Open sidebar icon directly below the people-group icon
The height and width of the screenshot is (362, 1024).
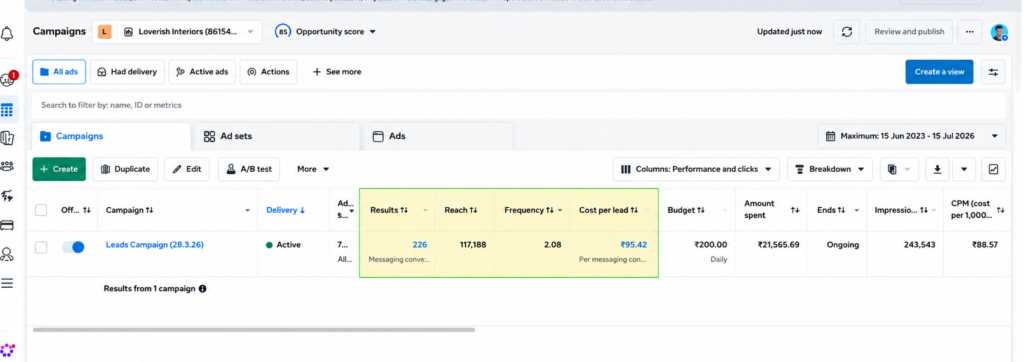tap(7, 195)
